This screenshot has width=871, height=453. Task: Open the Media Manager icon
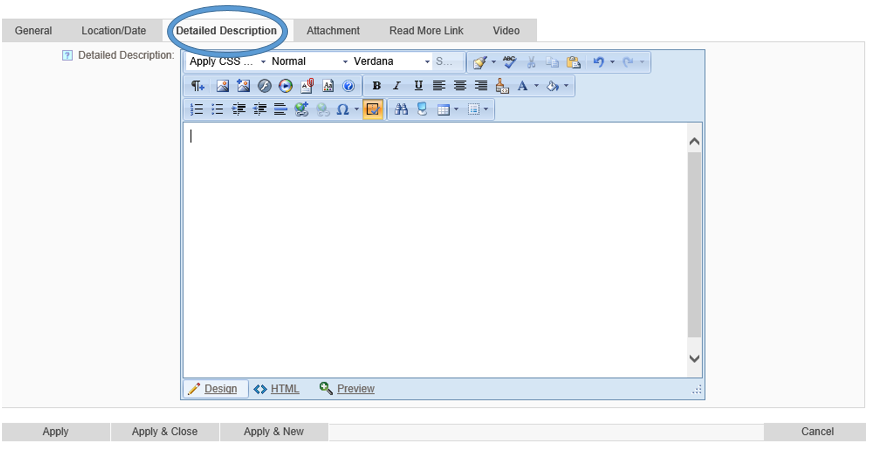click(x=286, y=85)
